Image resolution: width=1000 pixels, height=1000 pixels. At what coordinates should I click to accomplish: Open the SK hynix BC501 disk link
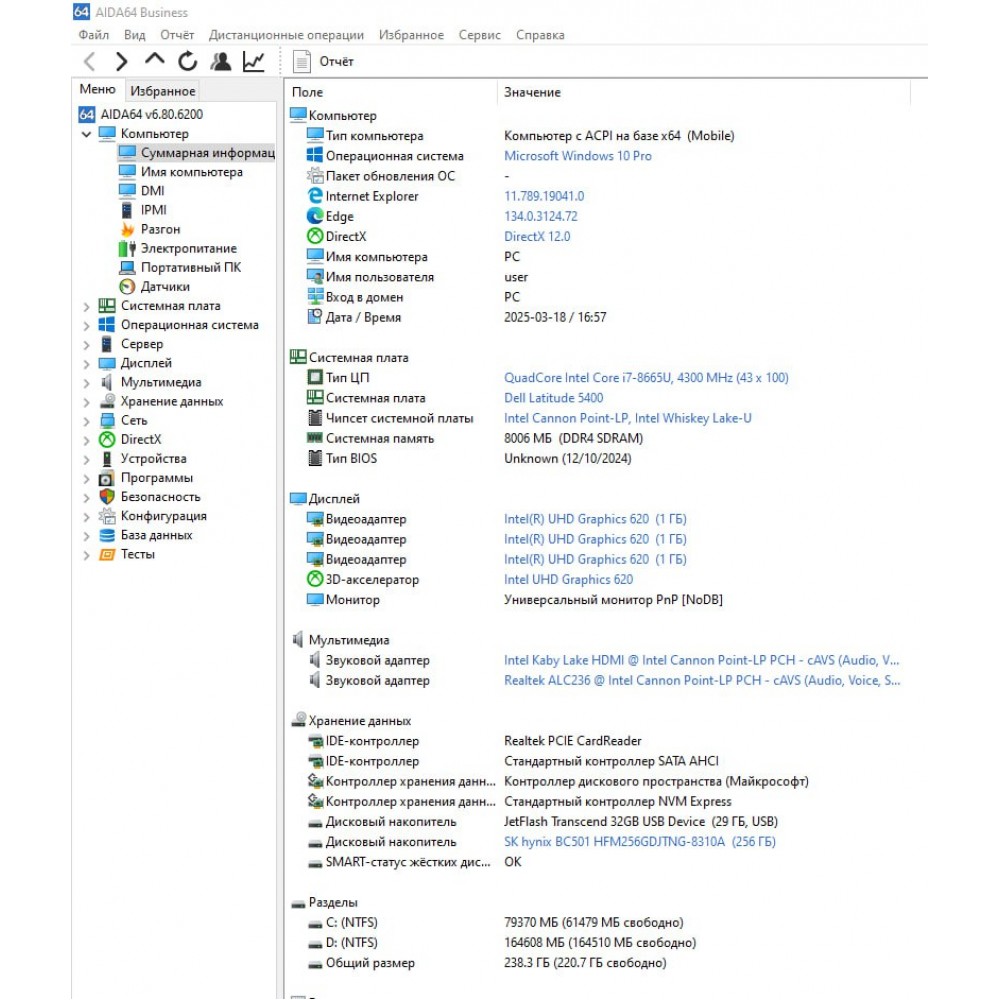point(640,842)
